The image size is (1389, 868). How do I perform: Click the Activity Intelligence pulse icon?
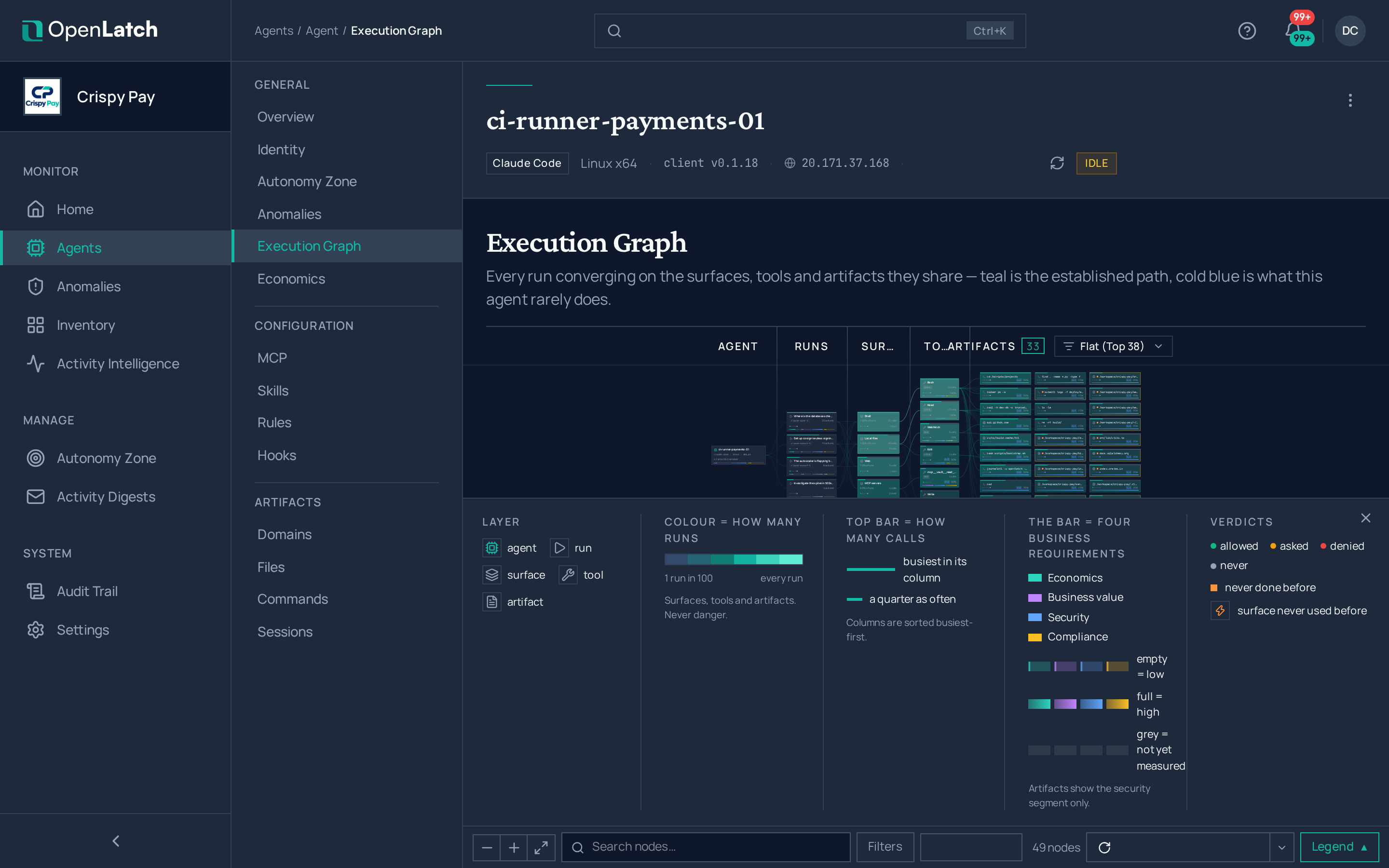(x=36, y=364)
